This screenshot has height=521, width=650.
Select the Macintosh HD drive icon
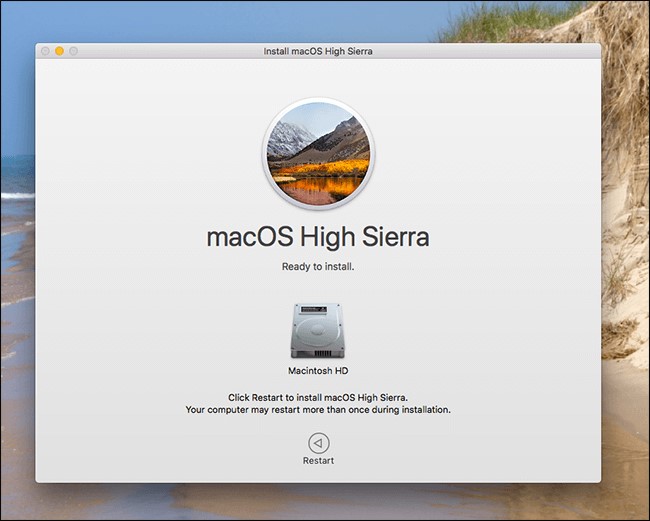click(318, 331)
